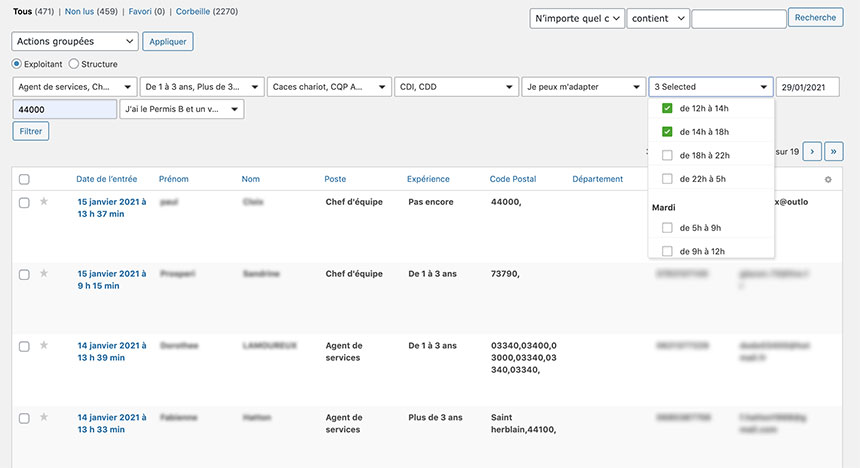Open entry dated 15 janvier 2021 à 9 h 15 min
860x468 pixels.
[x=112, y=280]
